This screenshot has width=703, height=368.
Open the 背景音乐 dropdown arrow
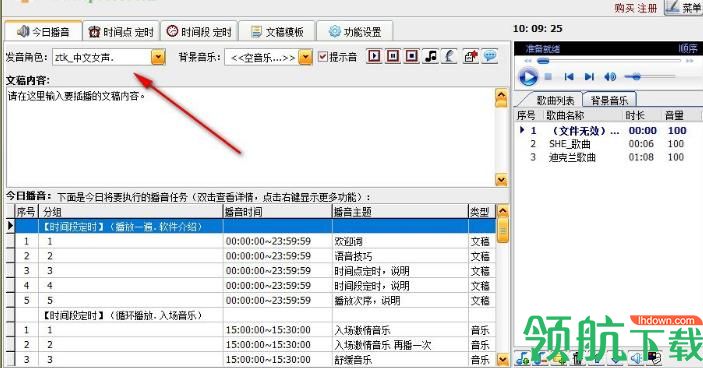point(305,57)
